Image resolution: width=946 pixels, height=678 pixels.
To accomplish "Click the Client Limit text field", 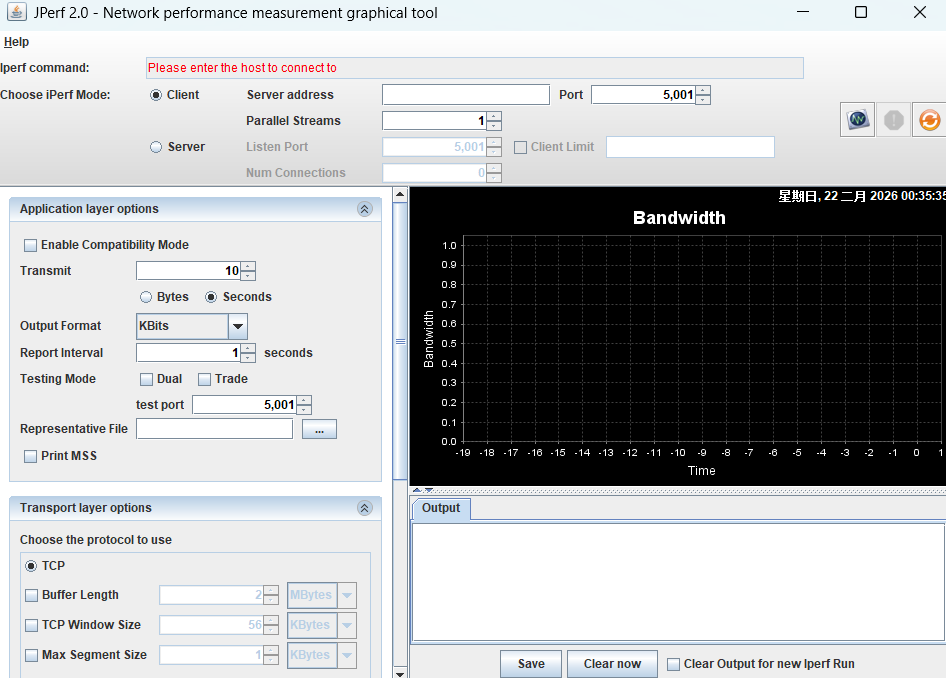I will [x=690, y=147].
